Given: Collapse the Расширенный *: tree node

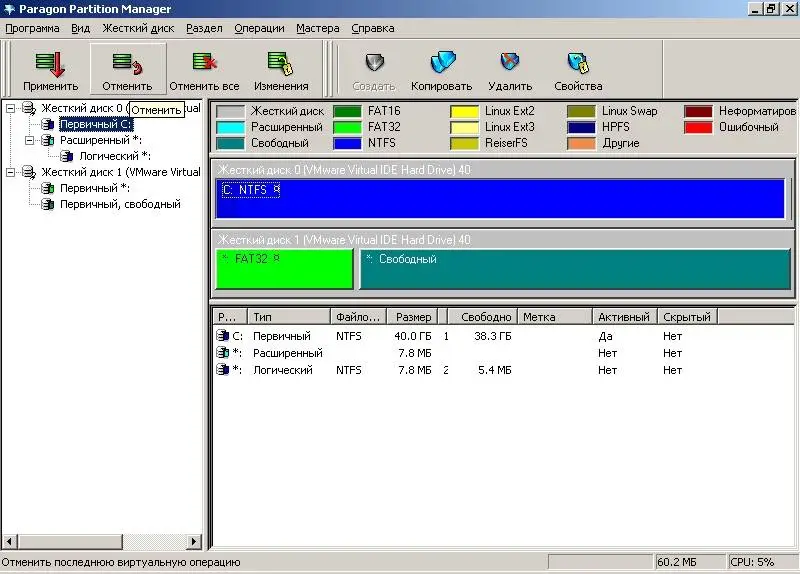Looking at the screenshot, I should [x=29, y=140].
